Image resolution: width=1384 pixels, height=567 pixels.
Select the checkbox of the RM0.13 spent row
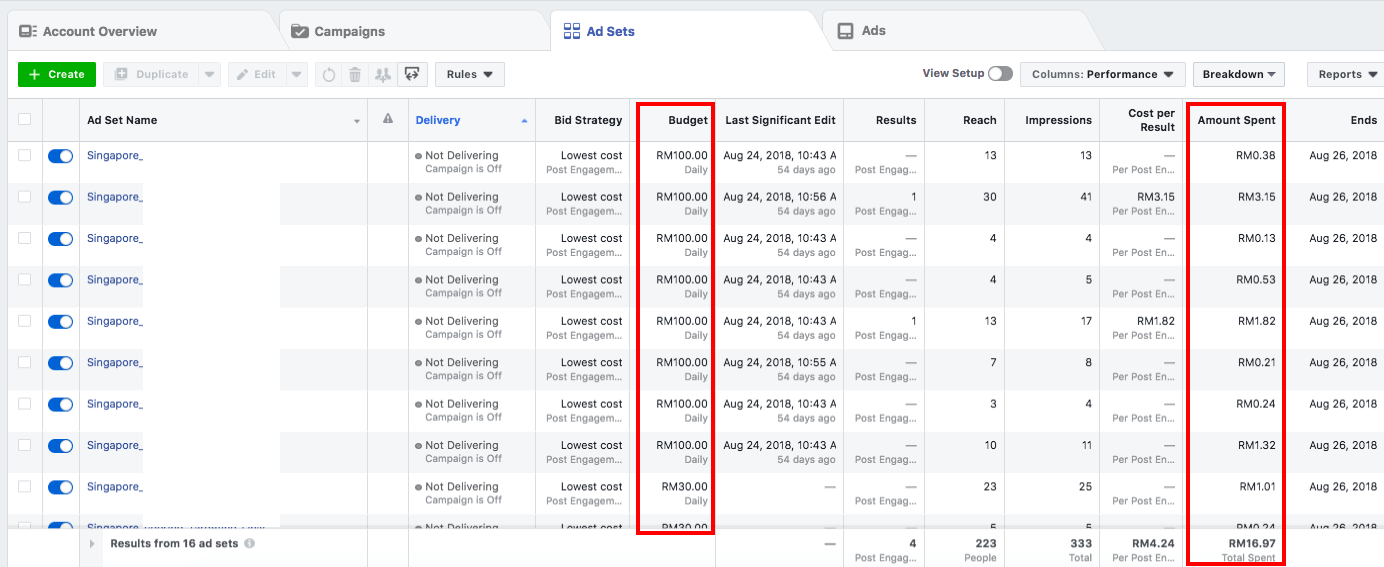pyautogui.click(x=25, y=238)
